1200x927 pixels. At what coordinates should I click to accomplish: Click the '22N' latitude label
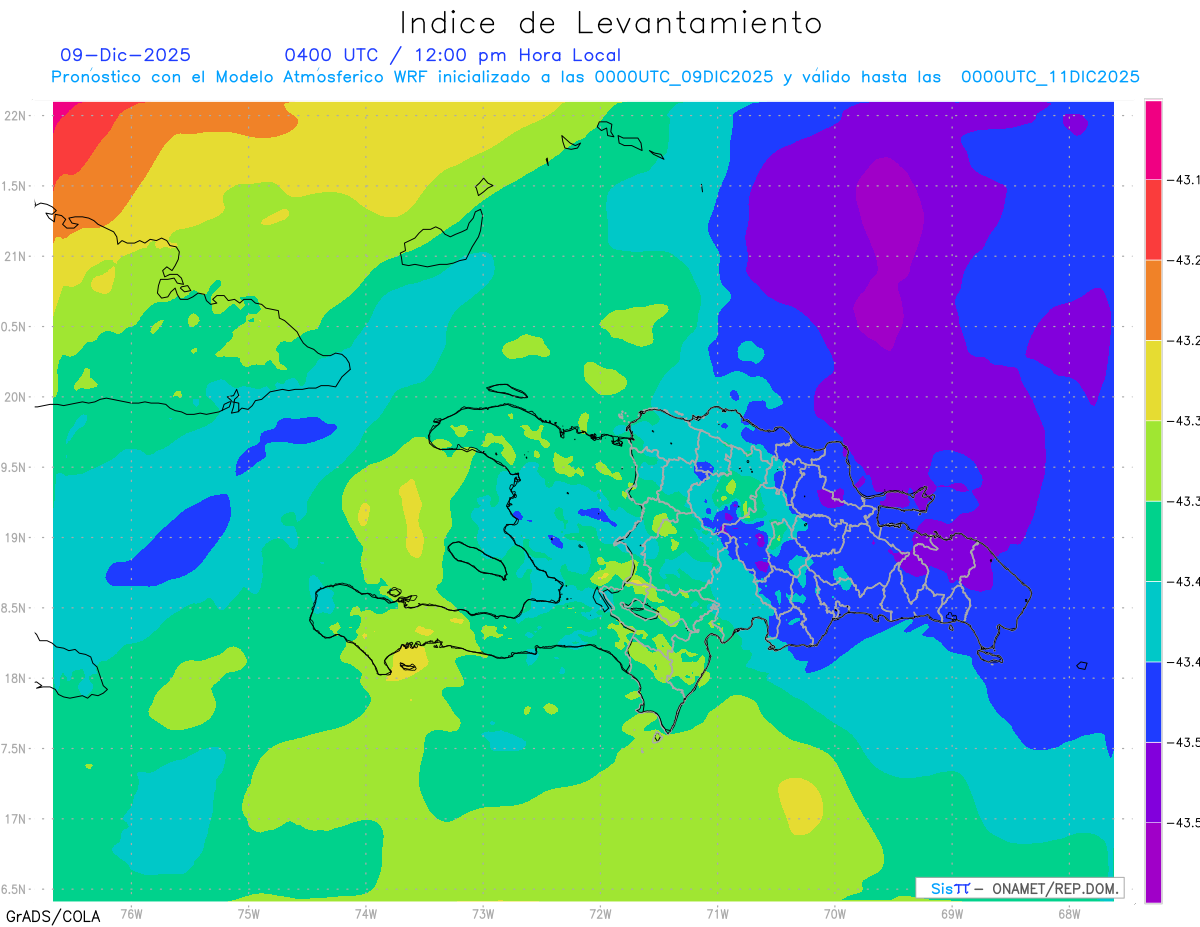17,116
